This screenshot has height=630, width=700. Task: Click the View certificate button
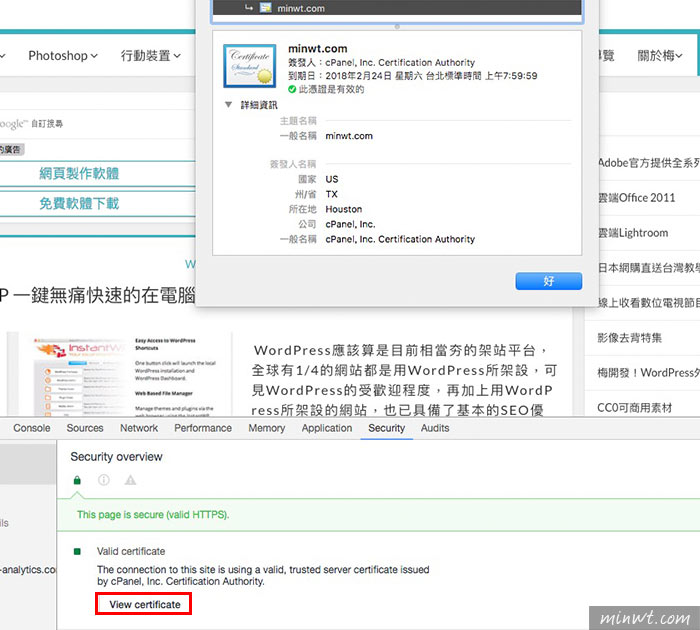pos(144,604)
